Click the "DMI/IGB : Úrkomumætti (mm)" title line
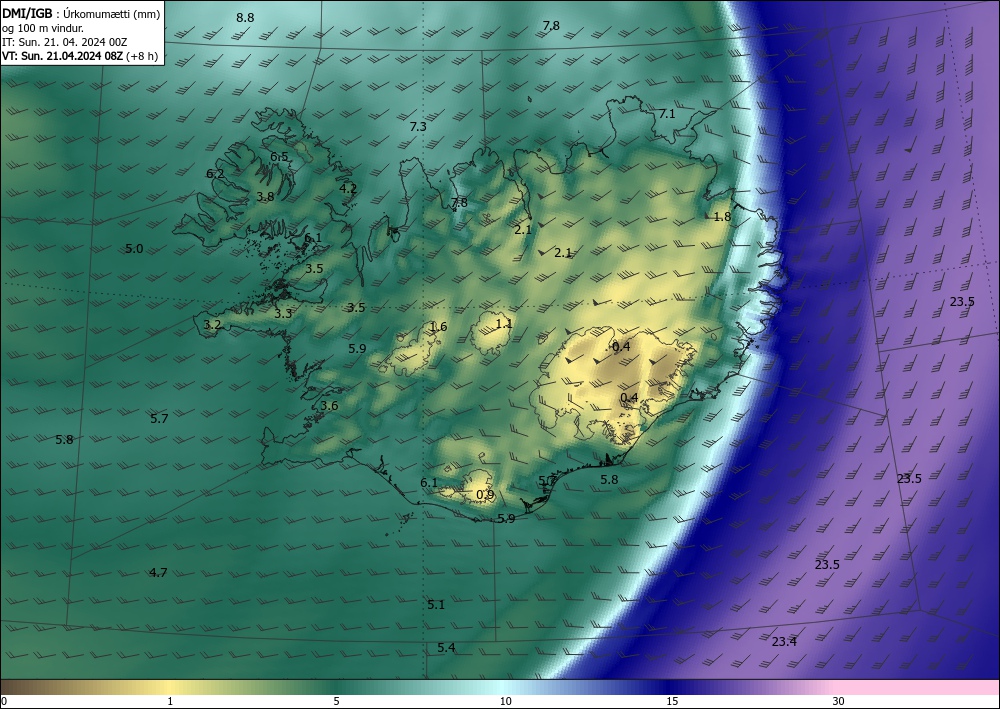The height and width of the screenshot is (709, 1000). (x=81, y=13)
